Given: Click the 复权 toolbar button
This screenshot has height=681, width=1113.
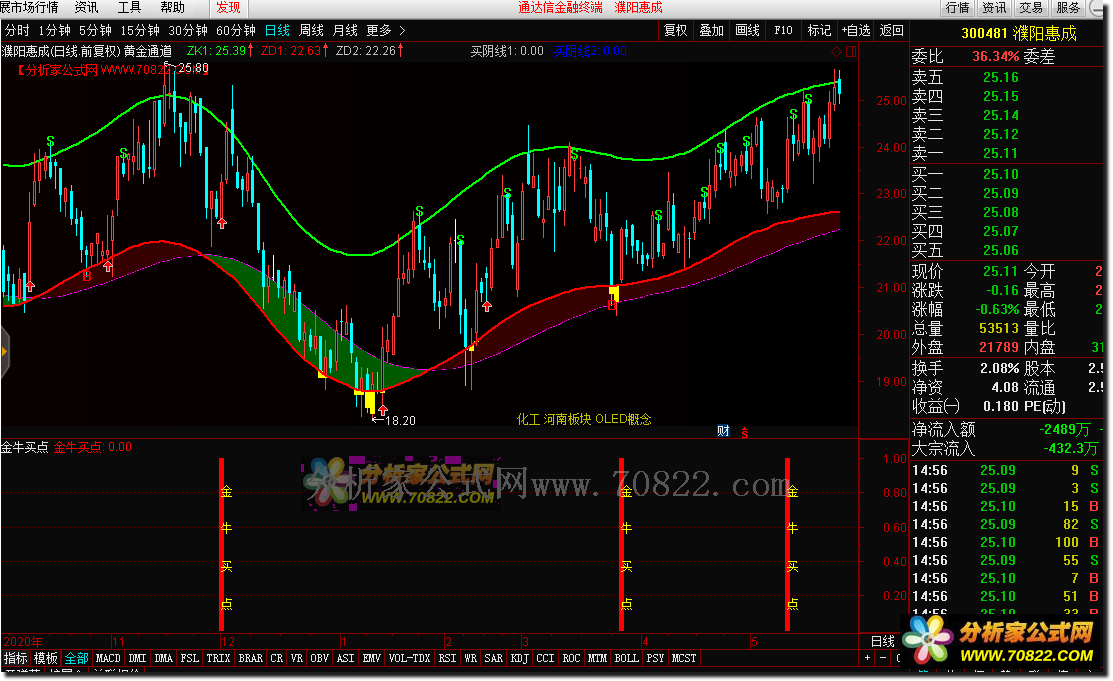Looking at the screenshot, I should coord(676,31).
